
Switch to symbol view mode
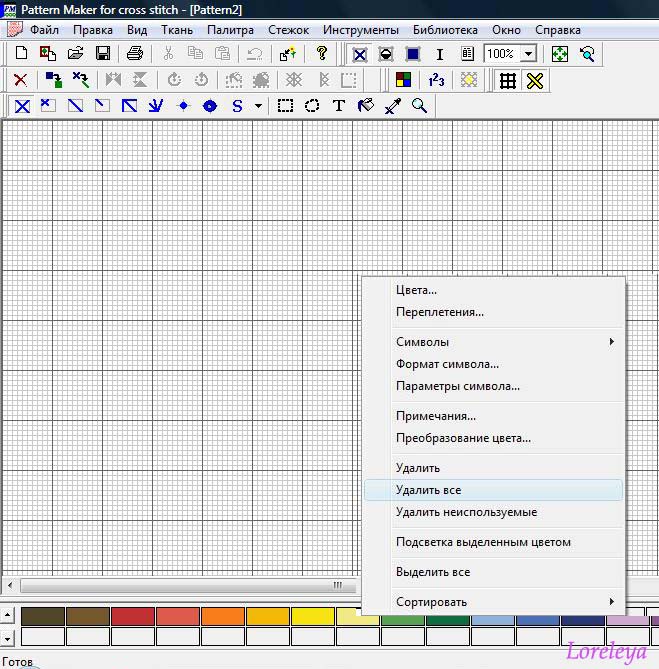coord(386,54)
